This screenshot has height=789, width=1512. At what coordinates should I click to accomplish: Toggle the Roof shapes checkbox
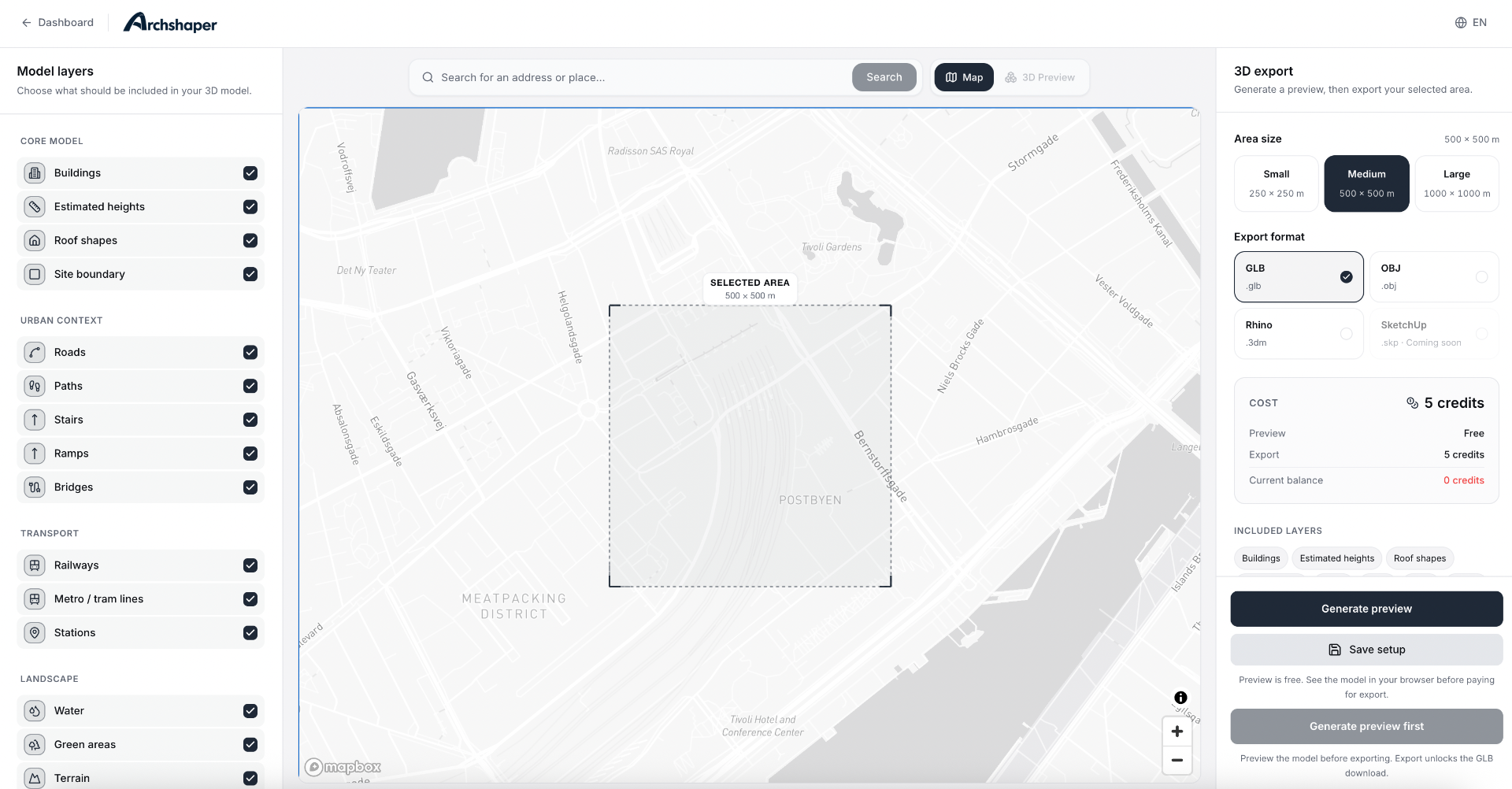(250, 241)
